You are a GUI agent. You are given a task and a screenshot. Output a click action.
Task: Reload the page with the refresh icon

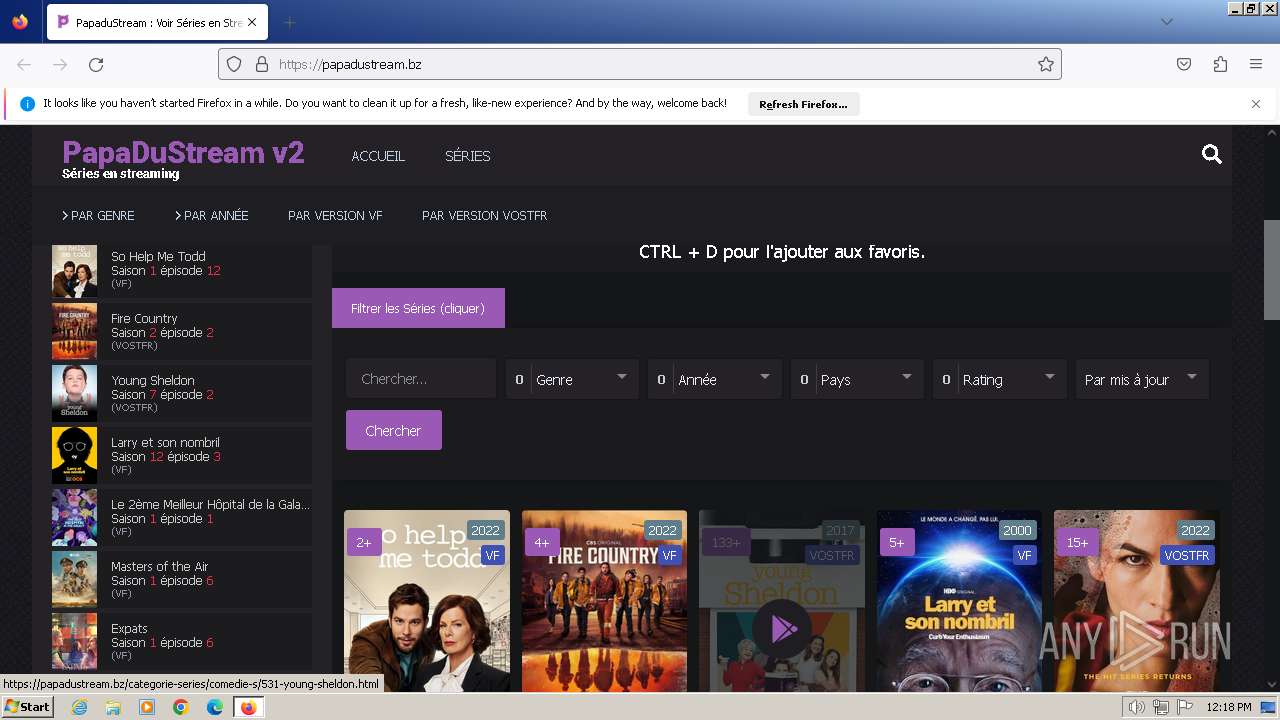click(96, 64)
